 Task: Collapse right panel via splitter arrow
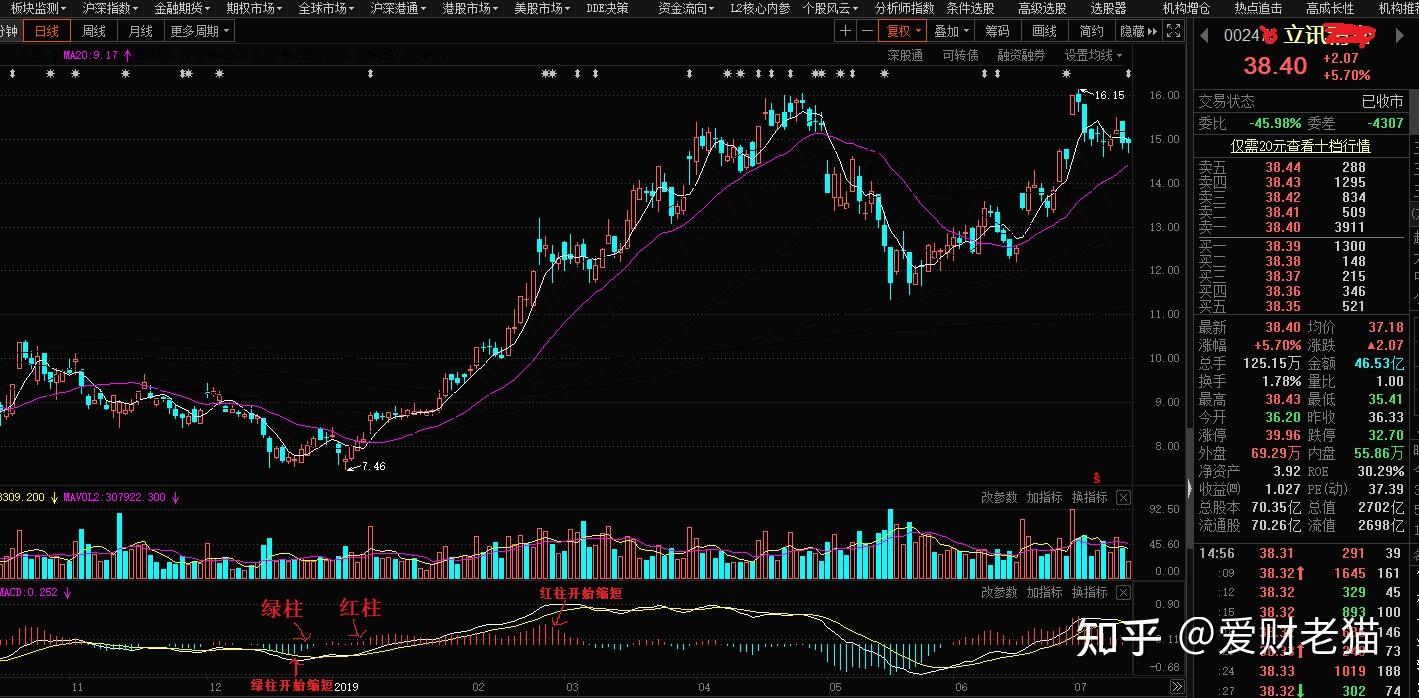(1189, 489)
